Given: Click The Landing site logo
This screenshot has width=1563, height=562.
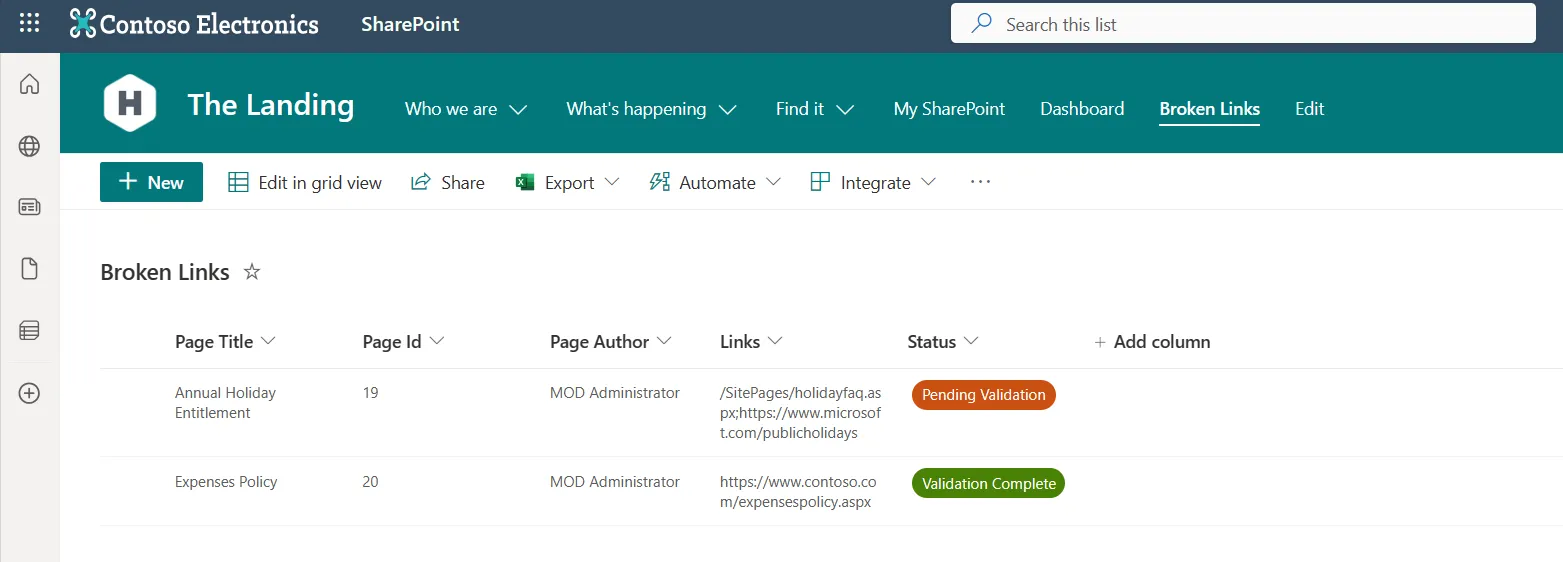Looking at the screenshot, I should (130, 104).
